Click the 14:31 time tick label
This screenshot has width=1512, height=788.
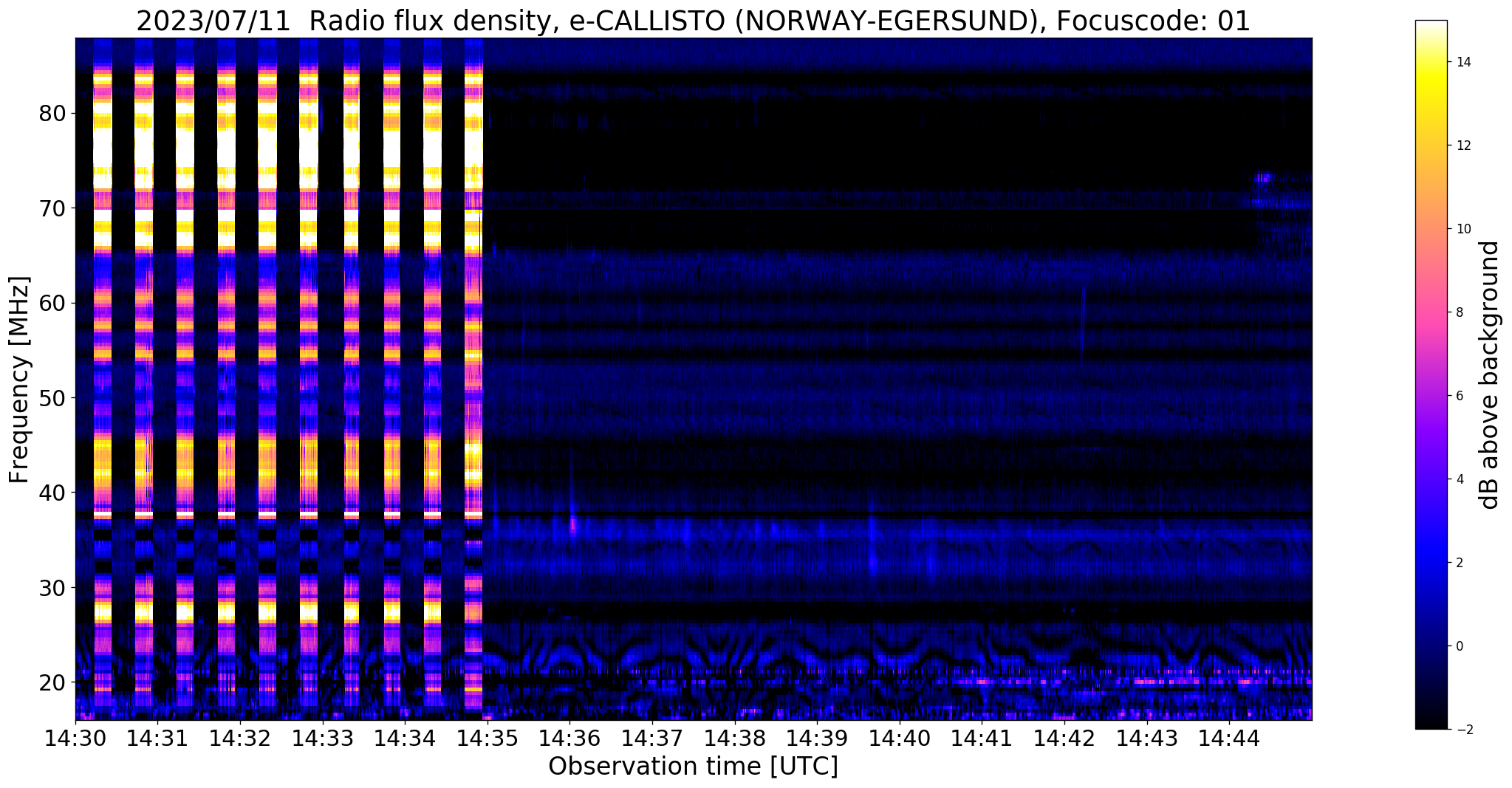[x=157, y=738]
